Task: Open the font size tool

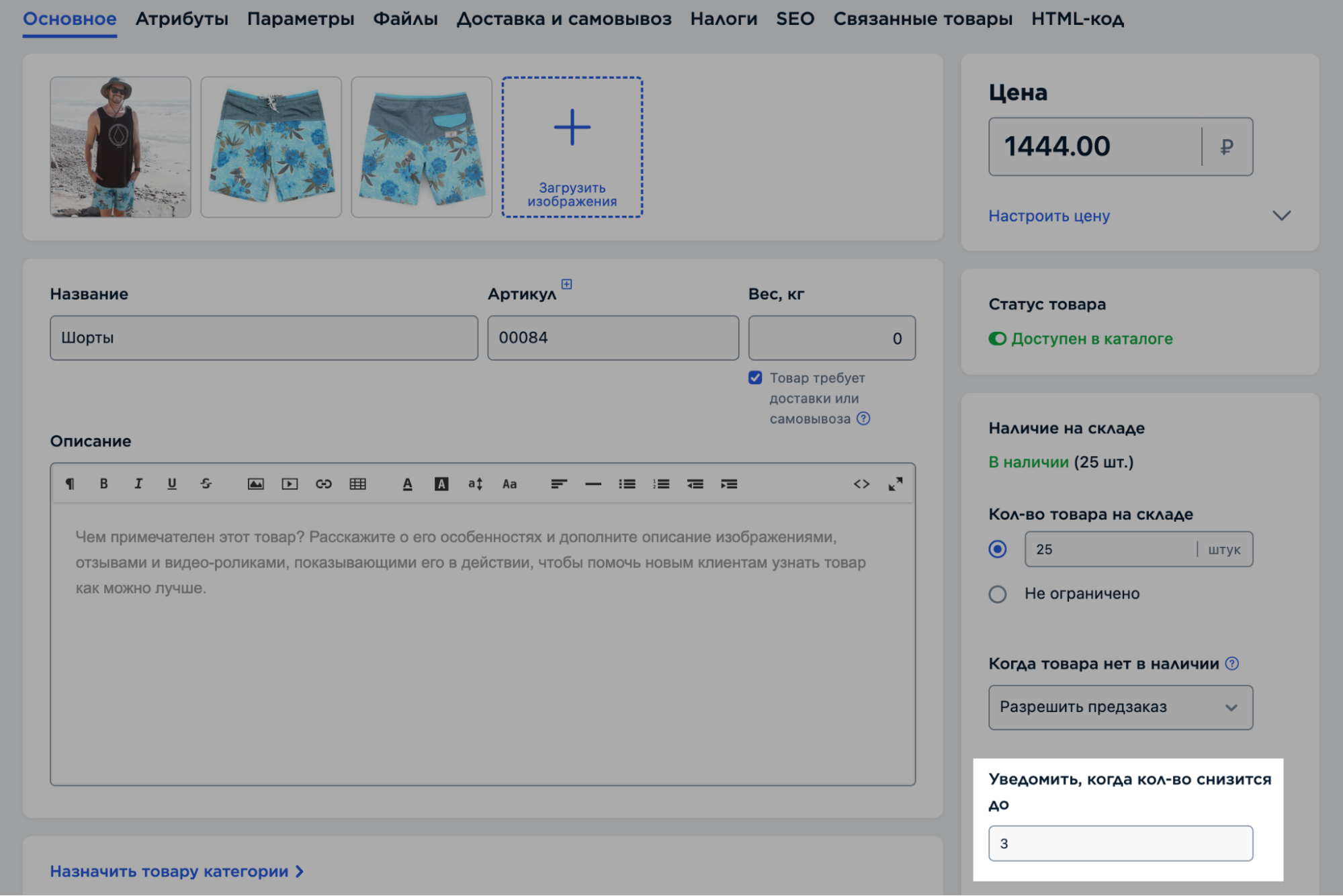Action: pyautogui.click(x=476, y=484)
